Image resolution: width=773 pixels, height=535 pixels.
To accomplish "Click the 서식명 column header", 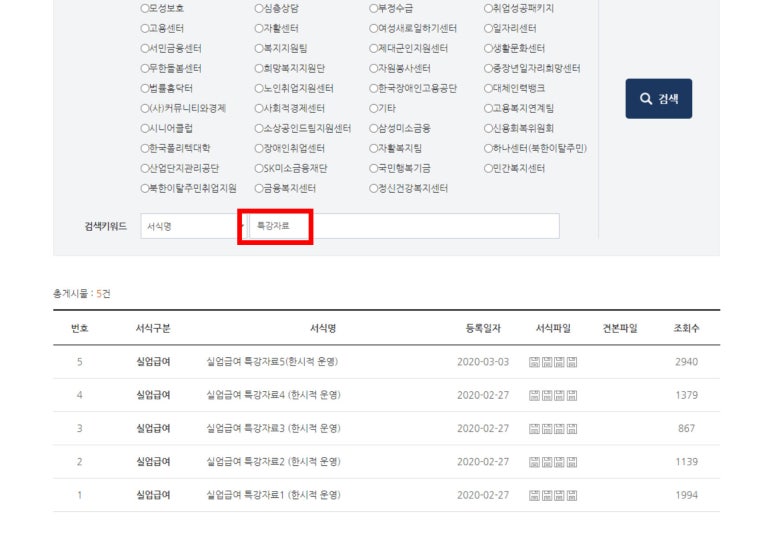I will tap(323, 328).
